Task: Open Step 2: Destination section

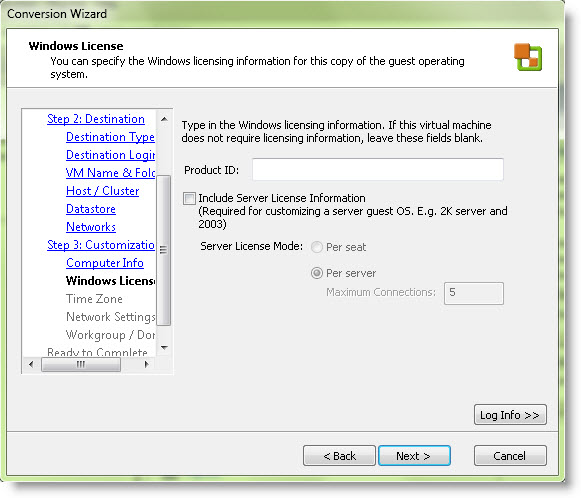Action: coord(96,119)
